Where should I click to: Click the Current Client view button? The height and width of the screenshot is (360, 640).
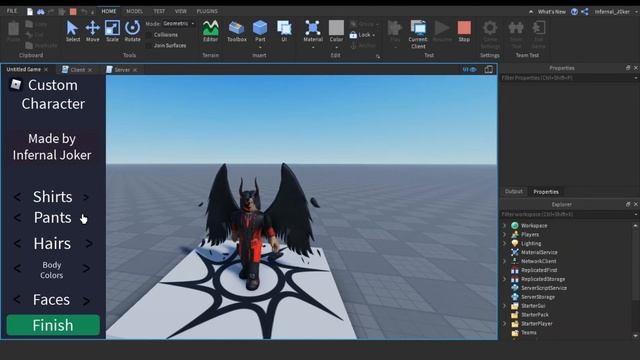click(x=418, y=34)
